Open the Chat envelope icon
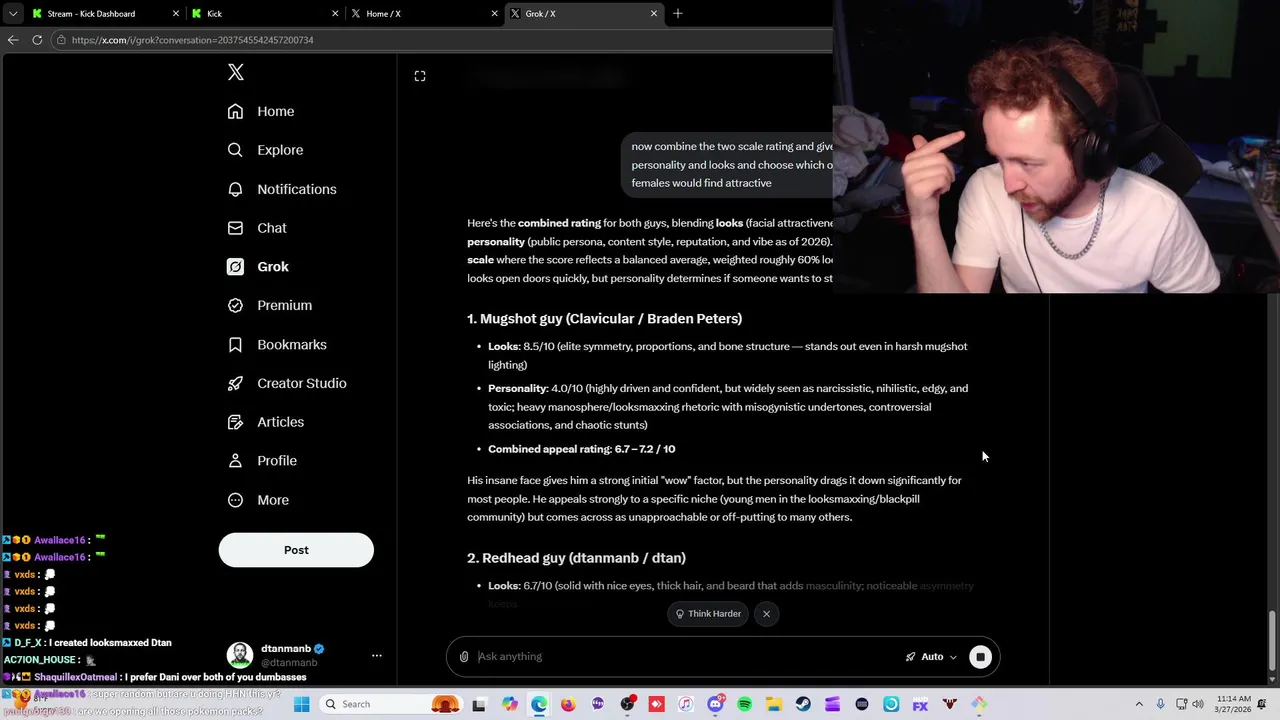 pos(235,228)
